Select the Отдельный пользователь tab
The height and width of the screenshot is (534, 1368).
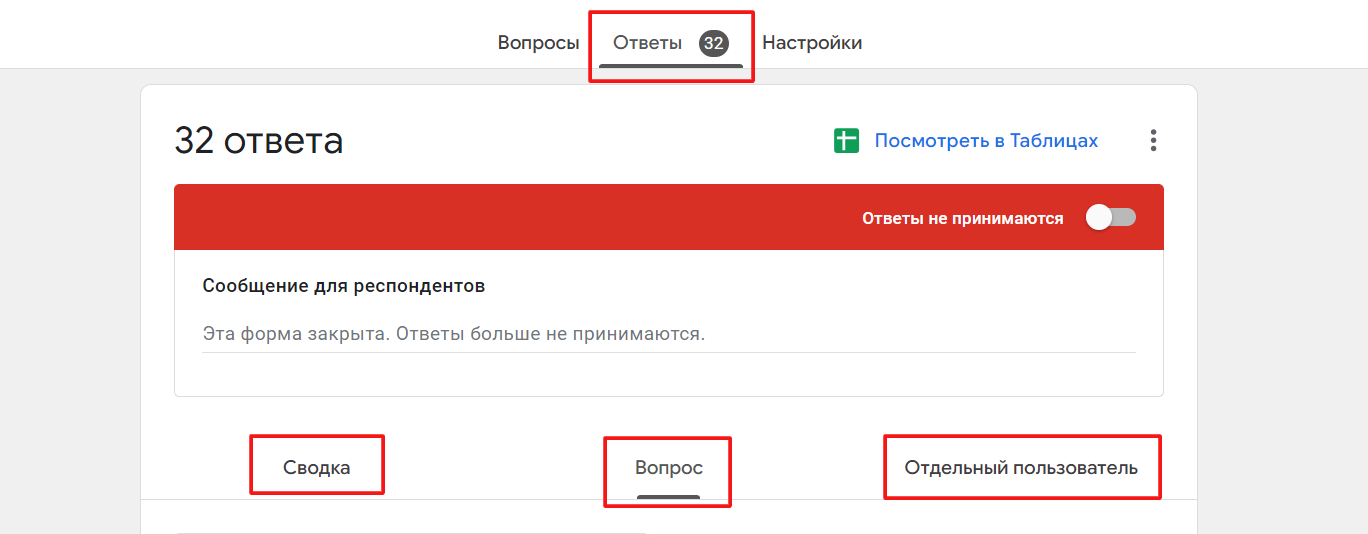click(1021, 468)
